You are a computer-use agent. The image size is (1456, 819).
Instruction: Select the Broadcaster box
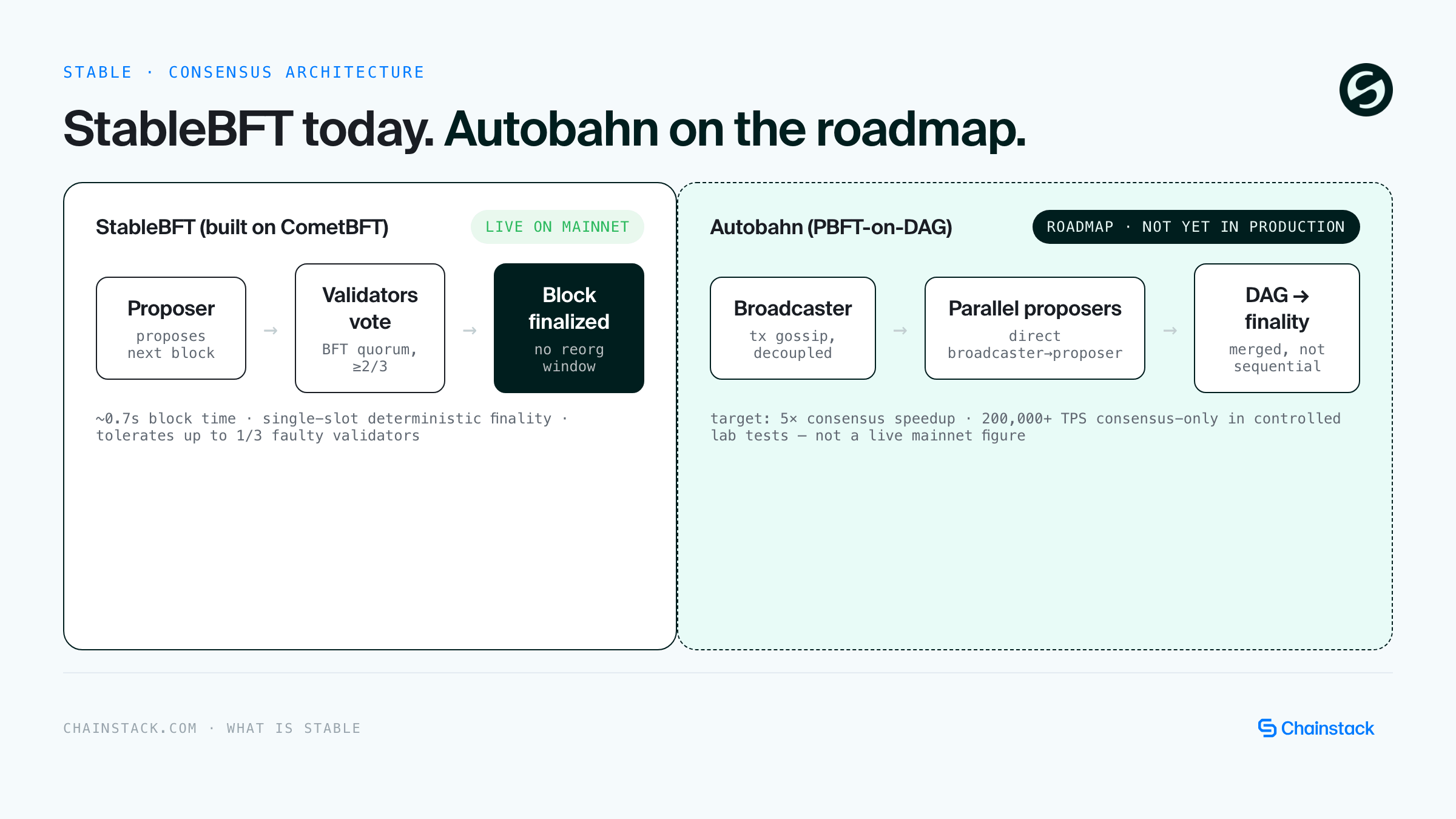pos(793,328)
